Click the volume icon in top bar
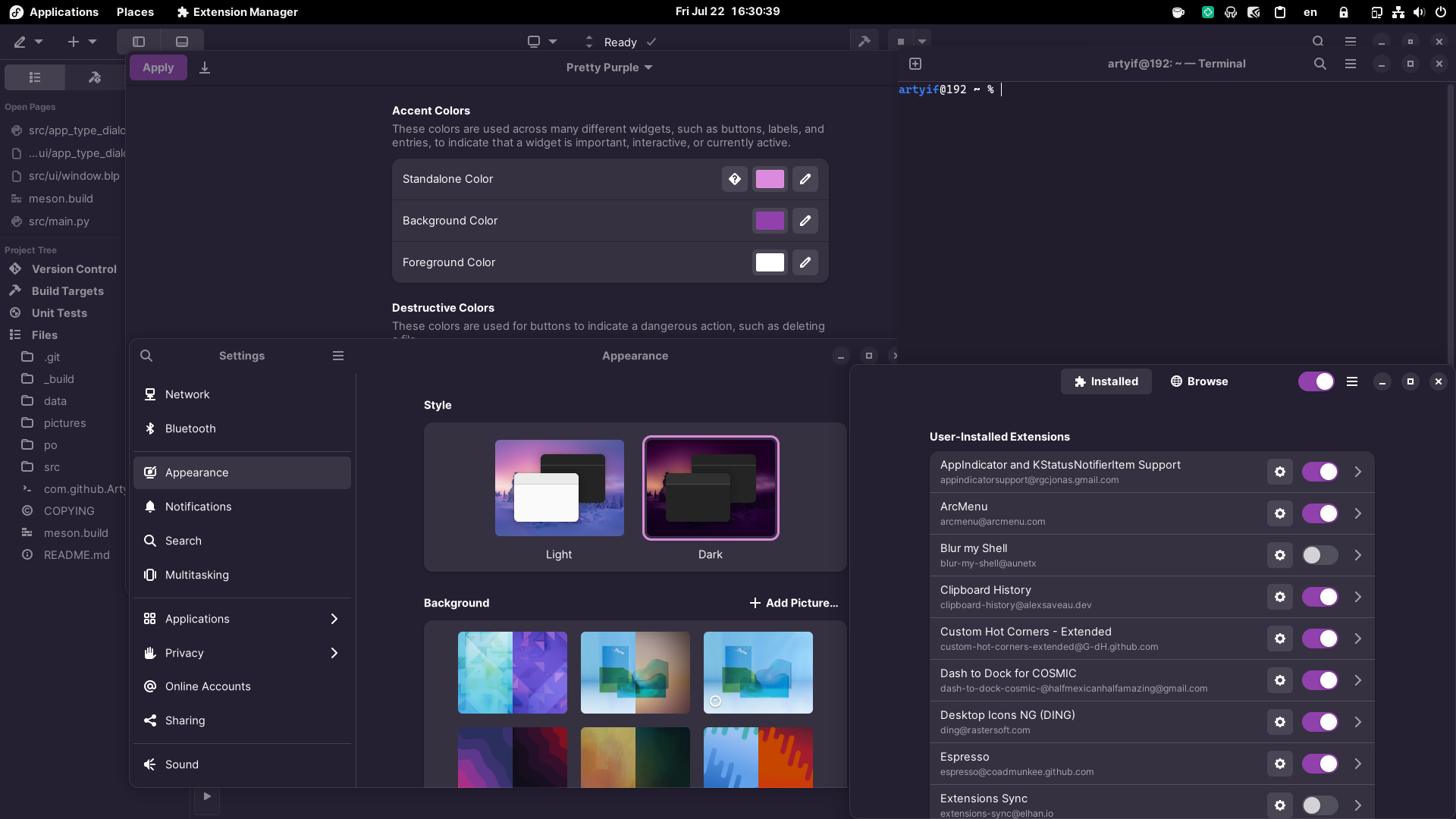The image size is (1456, 819). click(1420, 12)
